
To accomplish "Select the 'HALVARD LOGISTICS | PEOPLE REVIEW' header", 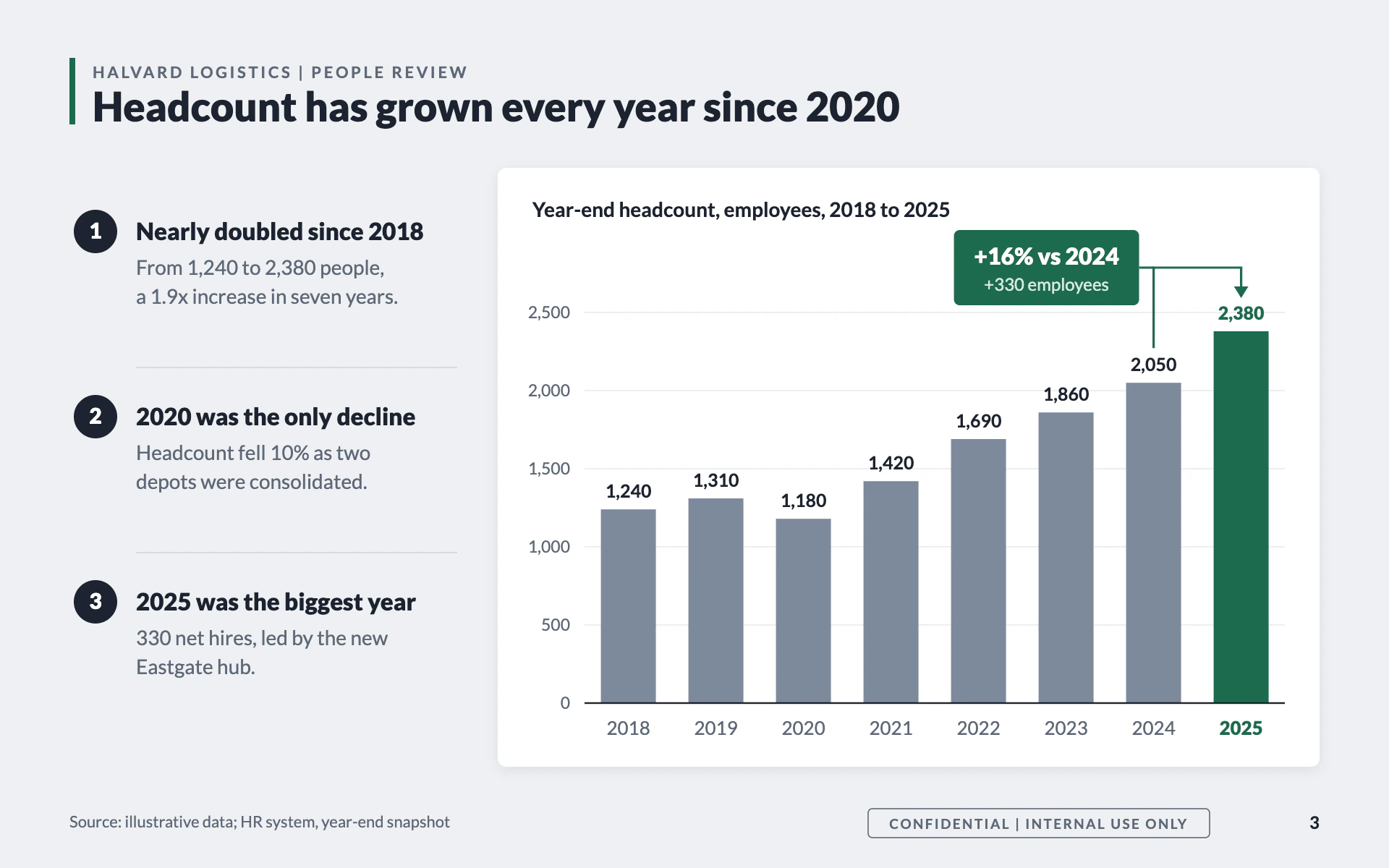I will [280, 72].
